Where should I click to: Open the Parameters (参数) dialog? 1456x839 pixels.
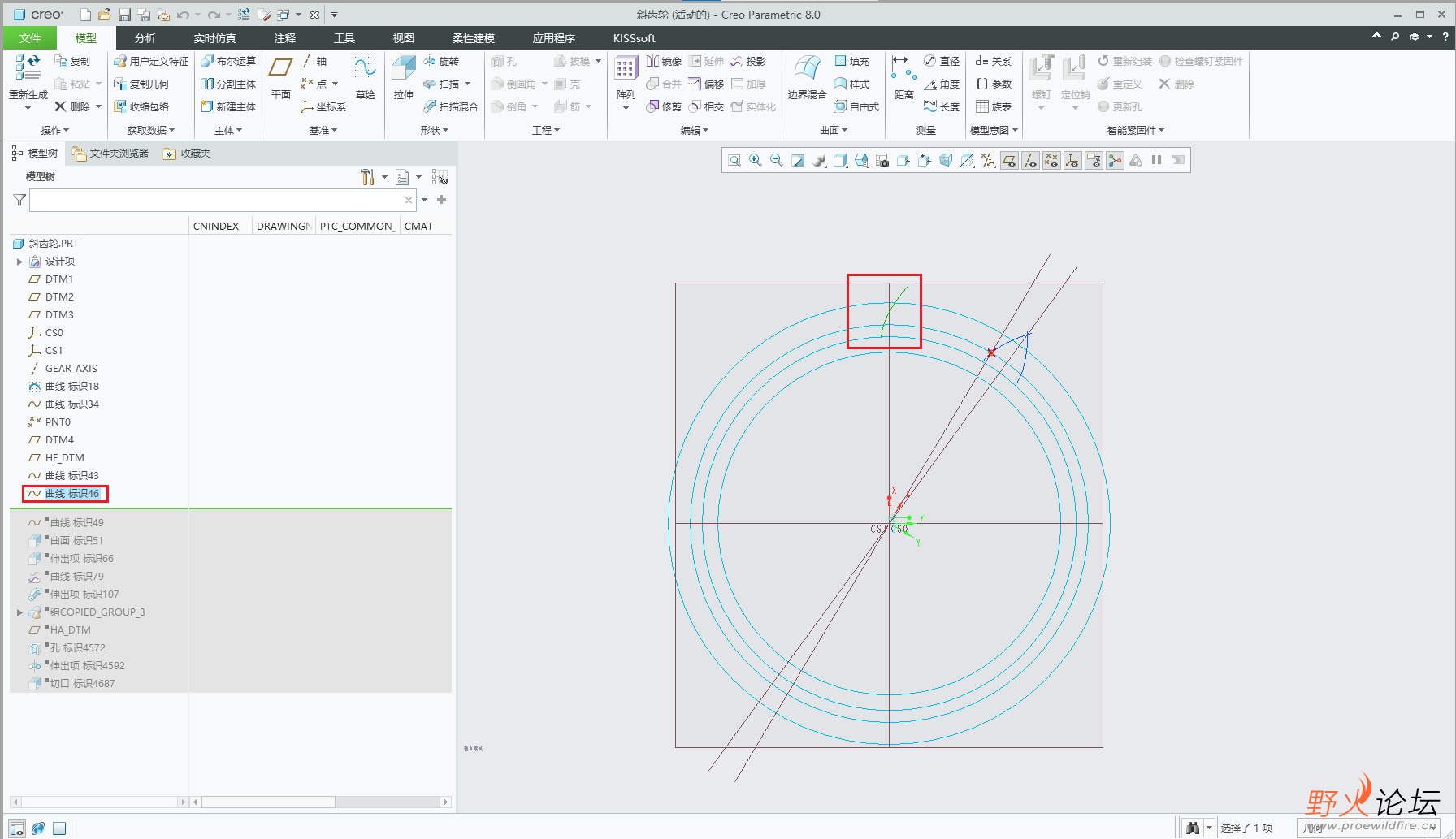994,84
